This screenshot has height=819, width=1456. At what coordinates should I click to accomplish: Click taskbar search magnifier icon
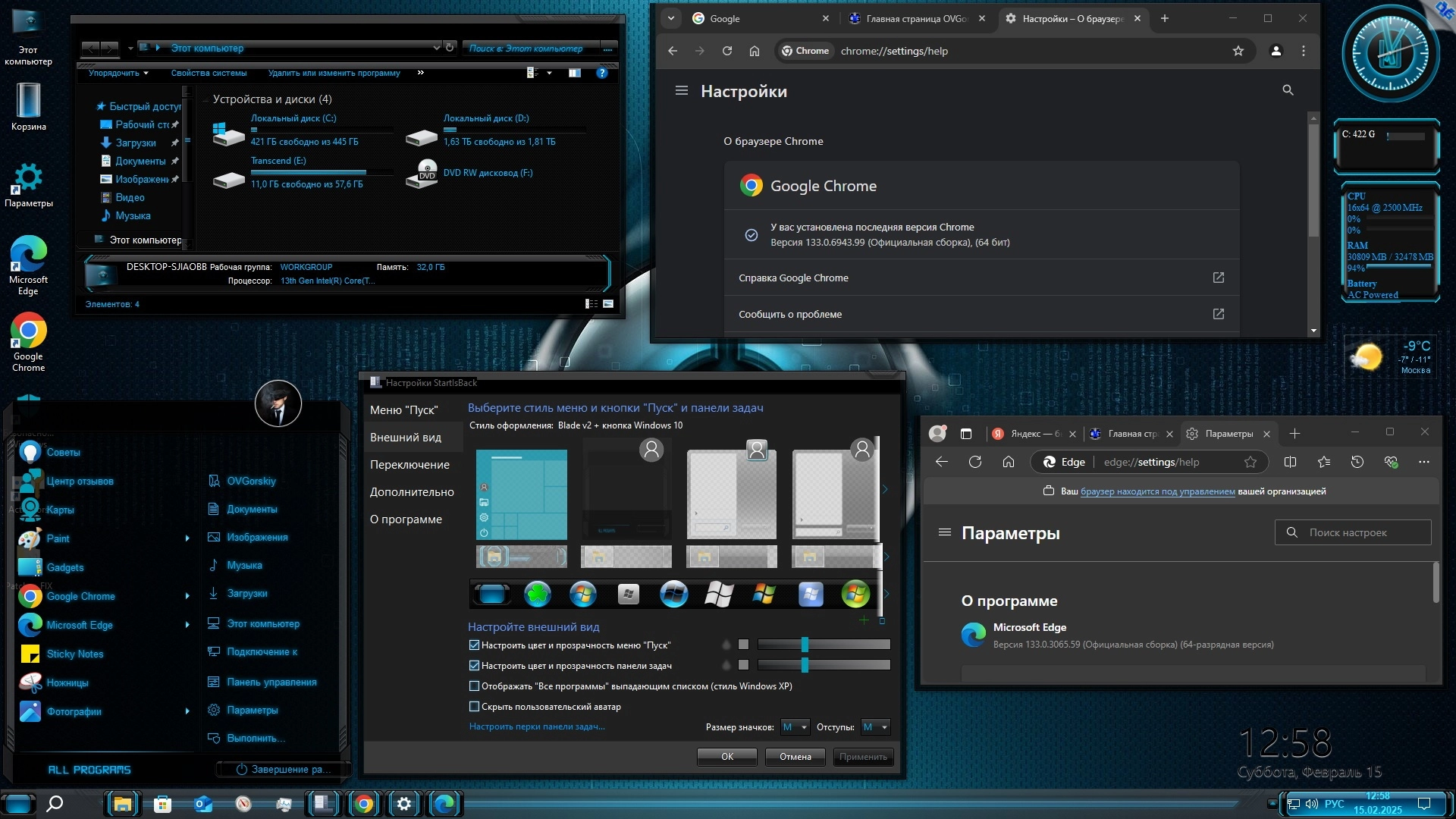tap(55, 803)
